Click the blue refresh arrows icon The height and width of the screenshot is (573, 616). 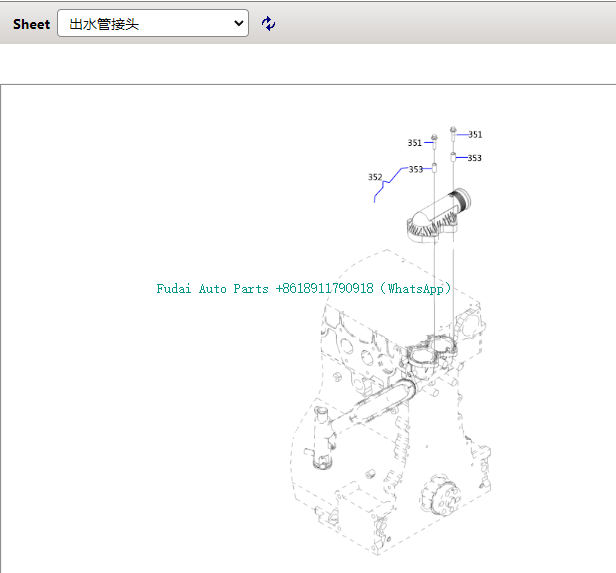click(x=268, y=24)
